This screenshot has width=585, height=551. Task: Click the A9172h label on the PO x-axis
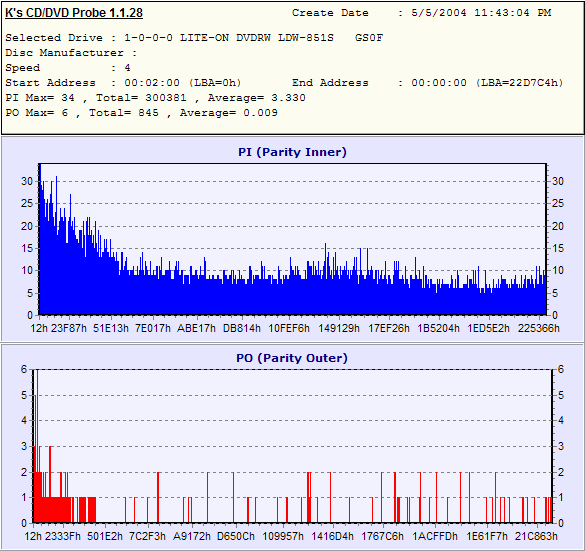pyautogui.click(x=192, y=536)
